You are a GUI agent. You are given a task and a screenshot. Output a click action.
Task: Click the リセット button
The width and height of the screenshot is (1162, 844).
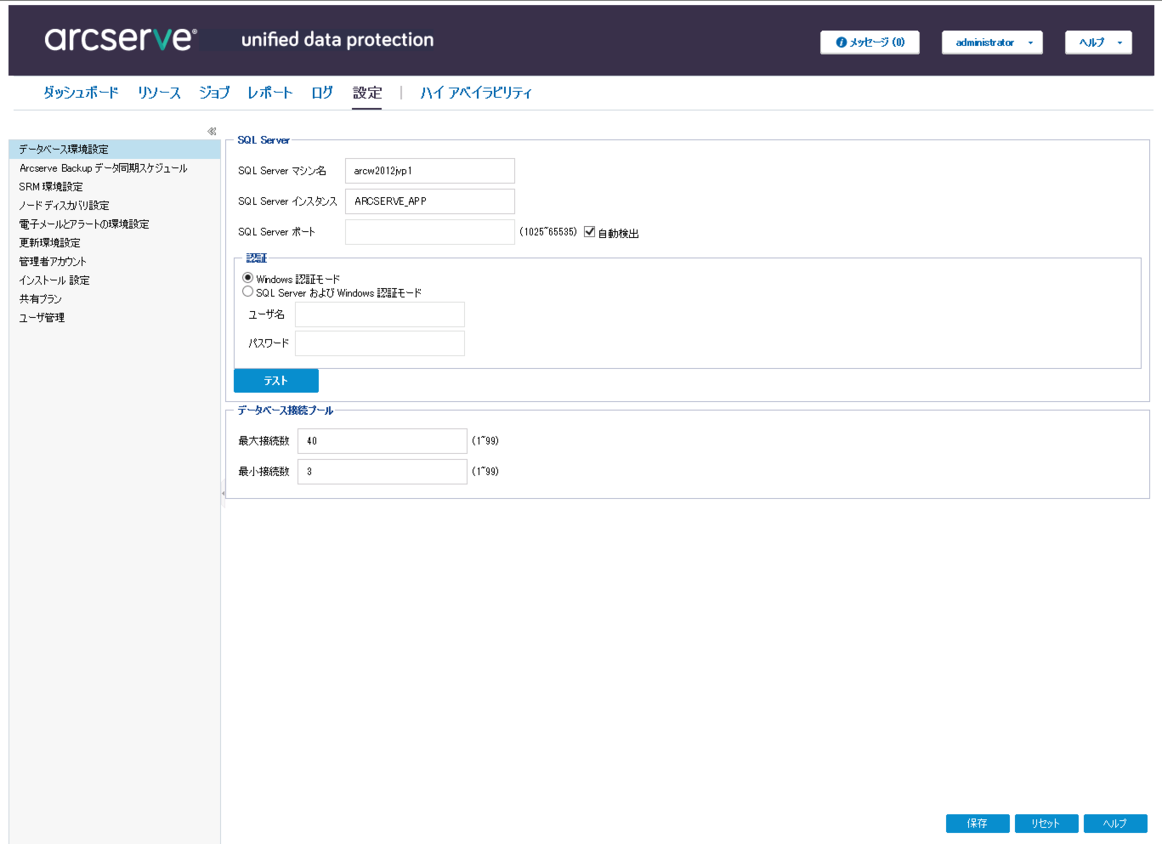pos(1046,823)
